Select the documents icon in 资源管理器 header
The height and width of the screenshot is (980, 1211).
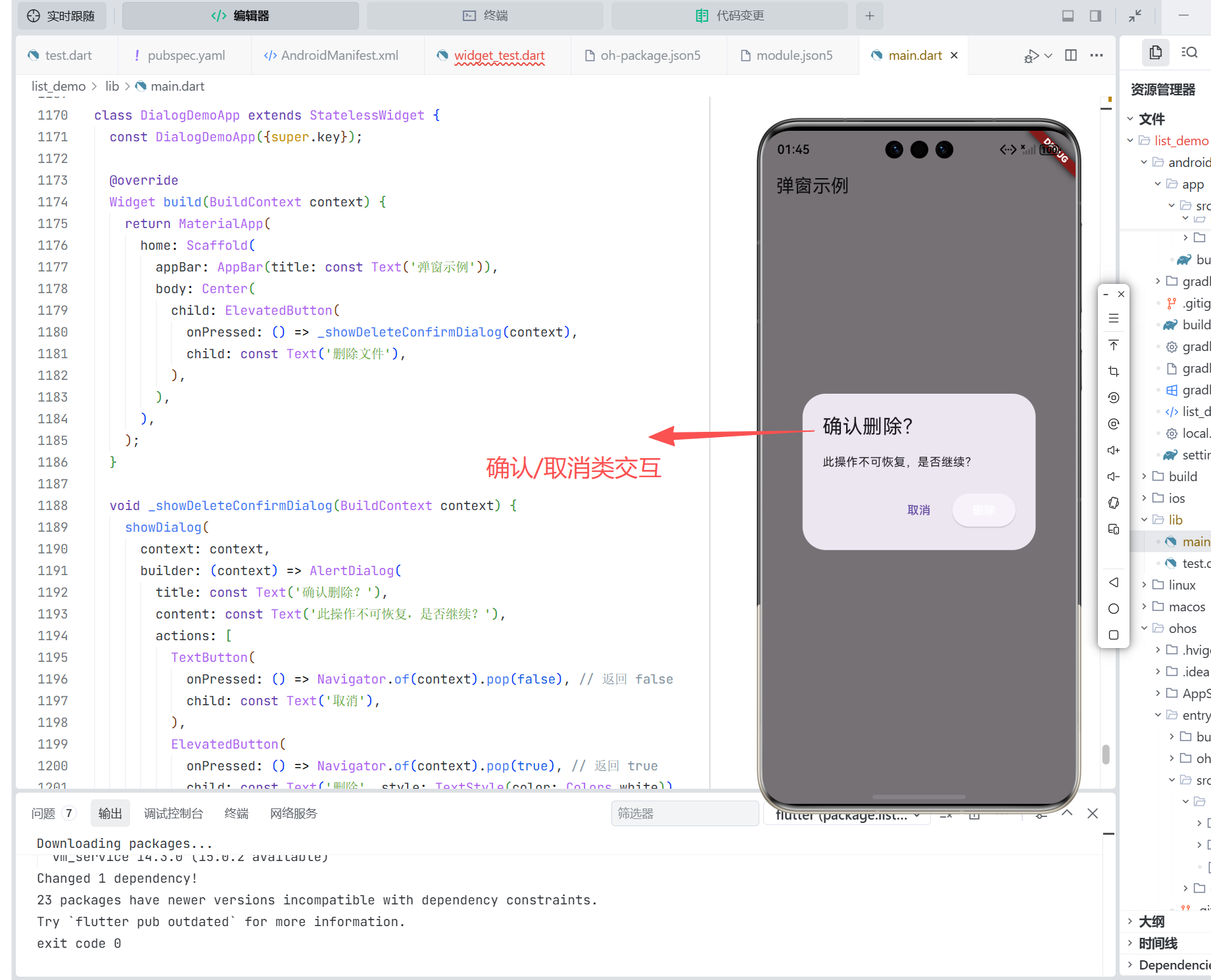1155,52
